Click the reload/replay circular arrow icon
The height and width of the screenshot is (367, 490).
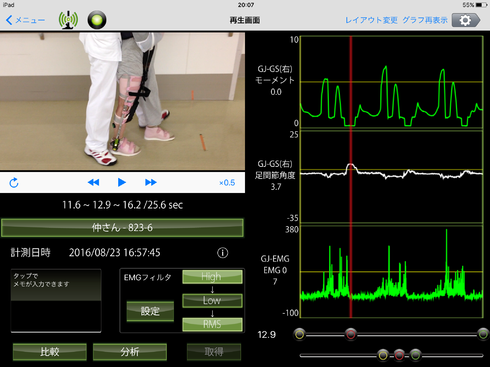(14, 183)
